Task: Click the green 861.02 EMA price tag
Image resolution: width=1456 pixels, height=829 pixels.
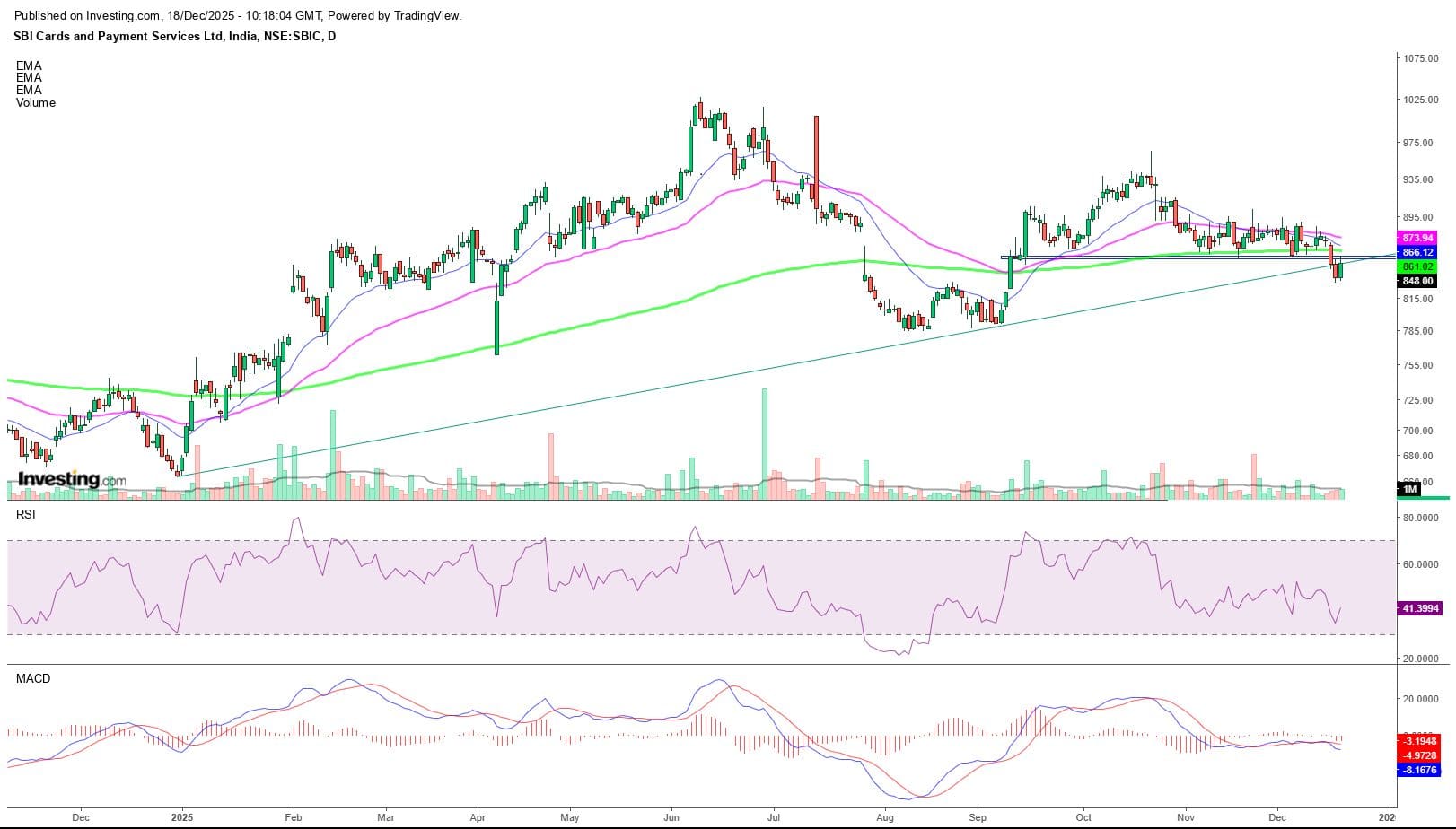Action: coord(1417,266)
